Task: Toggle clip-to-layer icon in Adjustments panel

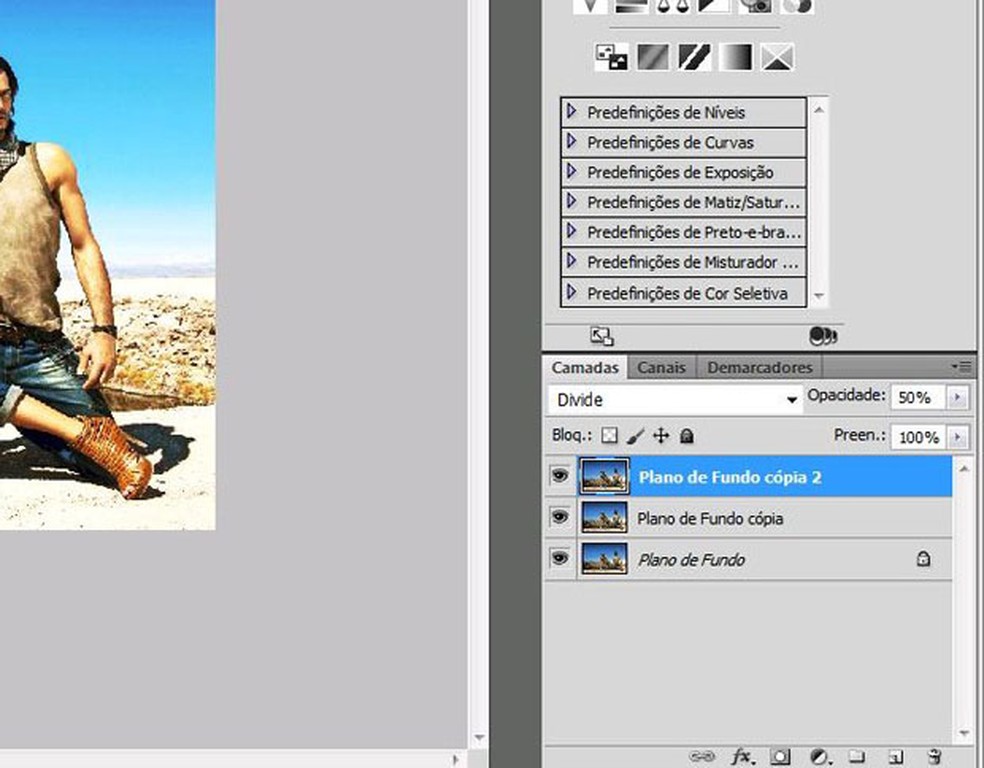Action: point(823,336)
